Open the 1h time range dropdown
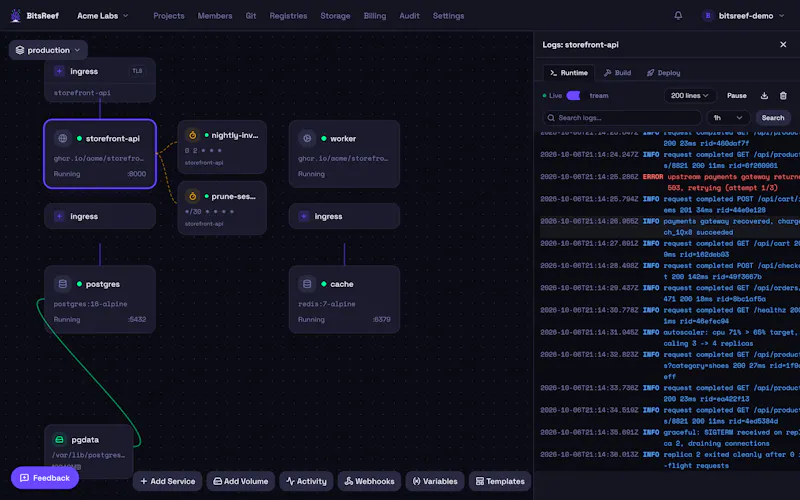800x500 pixels. tap(728, 118)
